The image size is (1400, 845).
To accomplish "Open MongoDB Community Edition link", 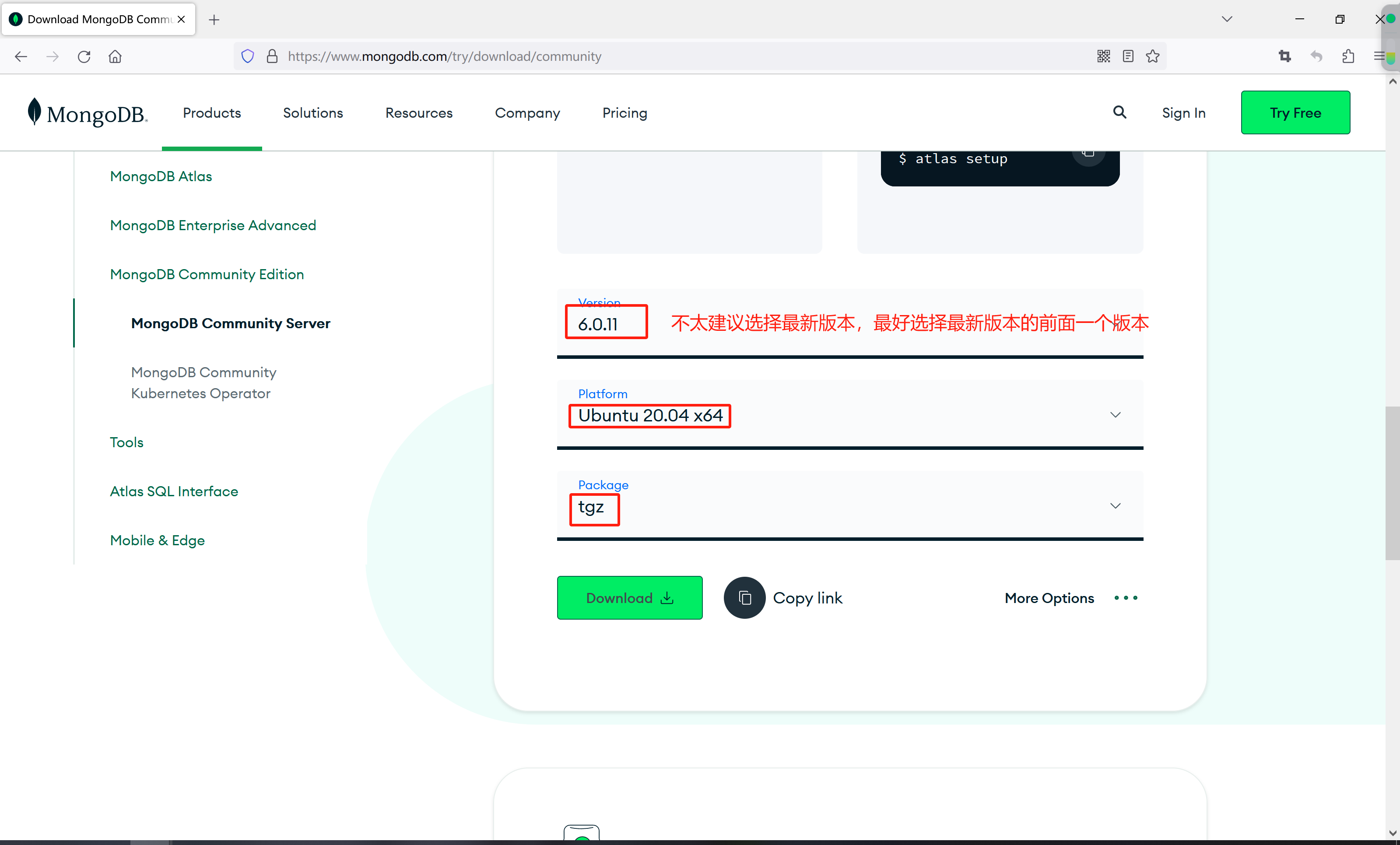I will pyautogui.click(x=207, y=274).
